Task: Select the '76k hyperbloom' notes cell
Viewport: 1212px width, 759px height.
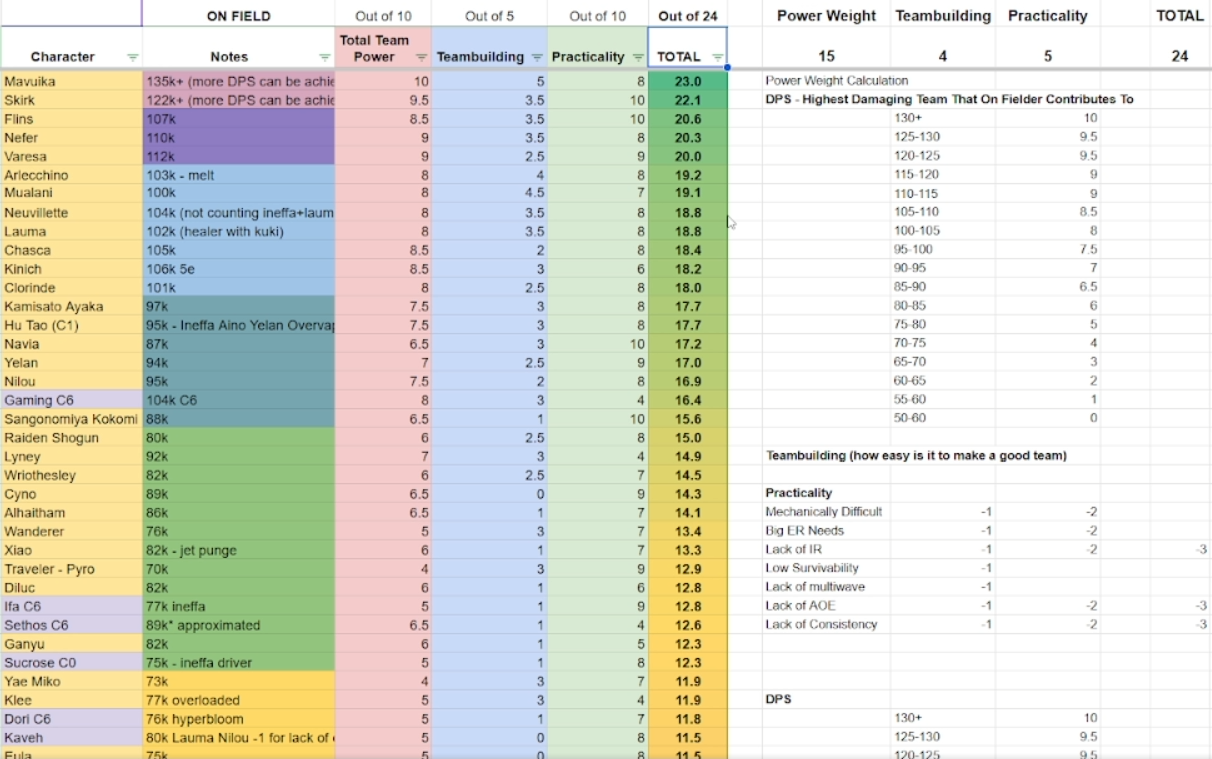Action: coord(238,719)
